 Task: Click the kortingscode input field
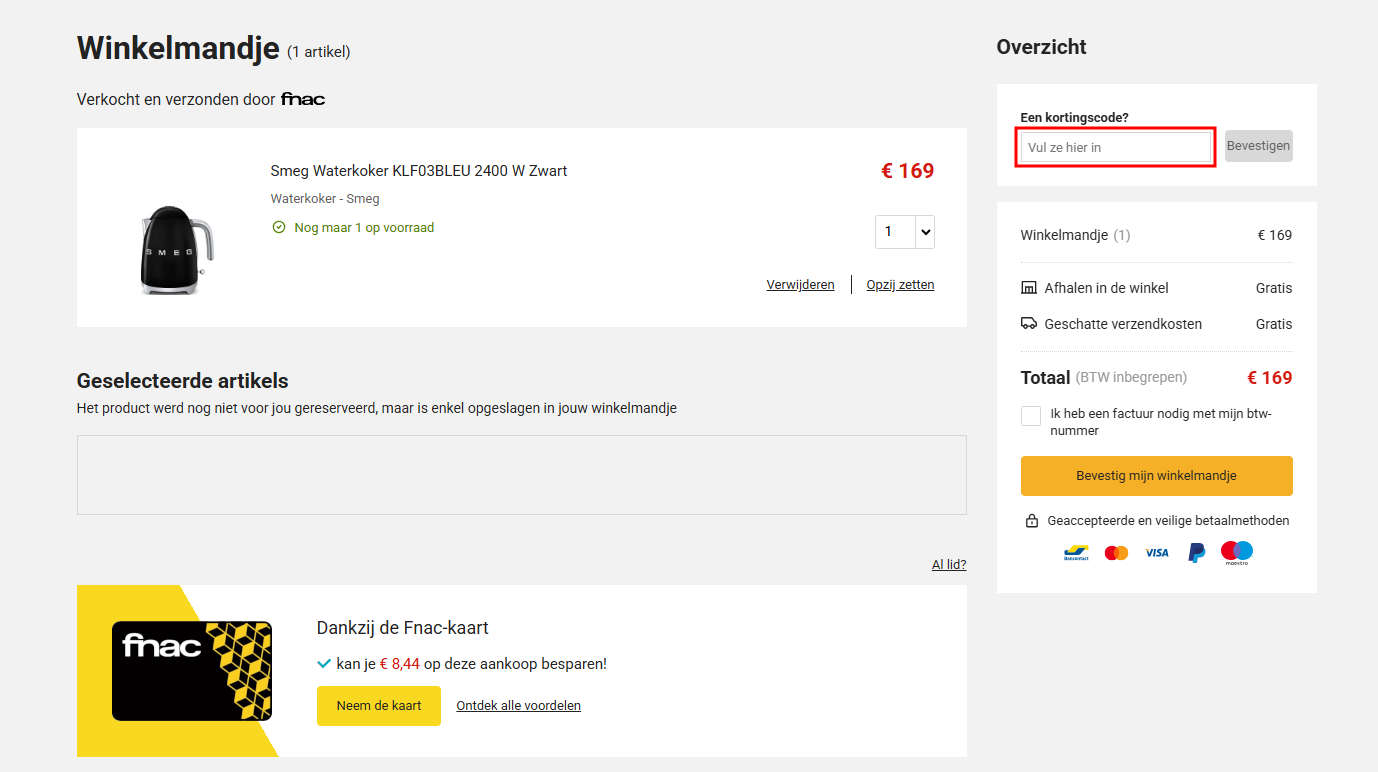click(1114, 146)
